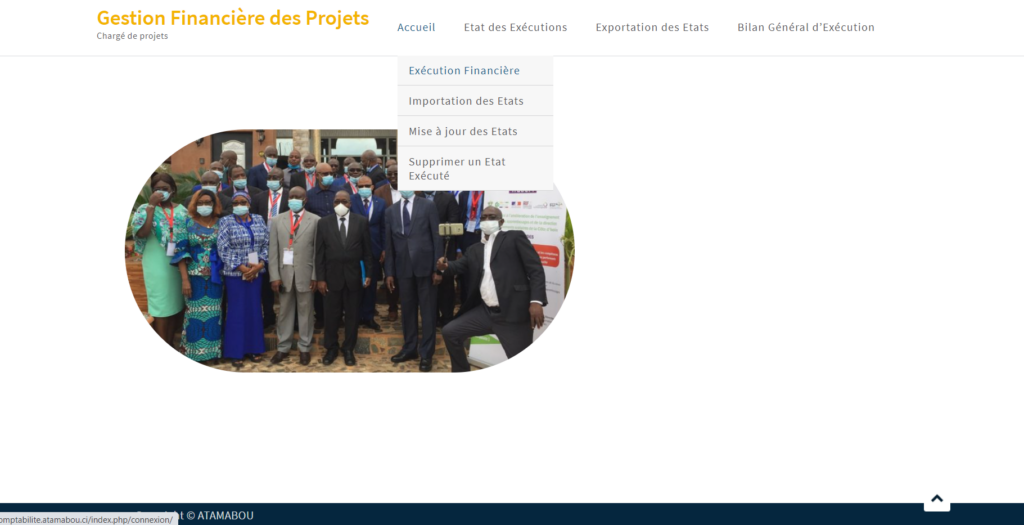Go to Exportation des Etats
This screenshot has width=1024, height=525.
coord(652,28)
